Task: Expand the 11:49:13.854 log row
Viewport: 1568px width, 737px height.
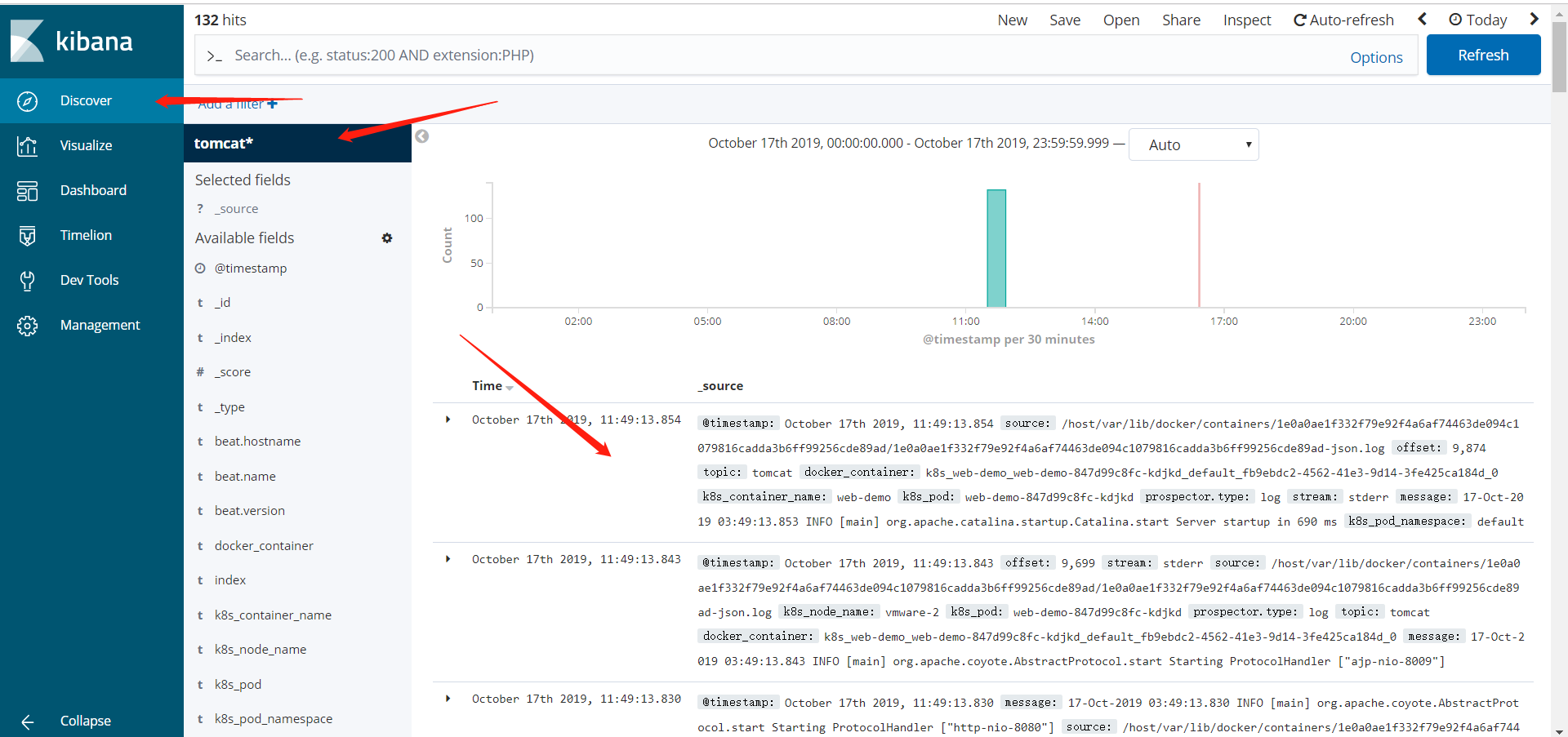Action: click(448, 420)
